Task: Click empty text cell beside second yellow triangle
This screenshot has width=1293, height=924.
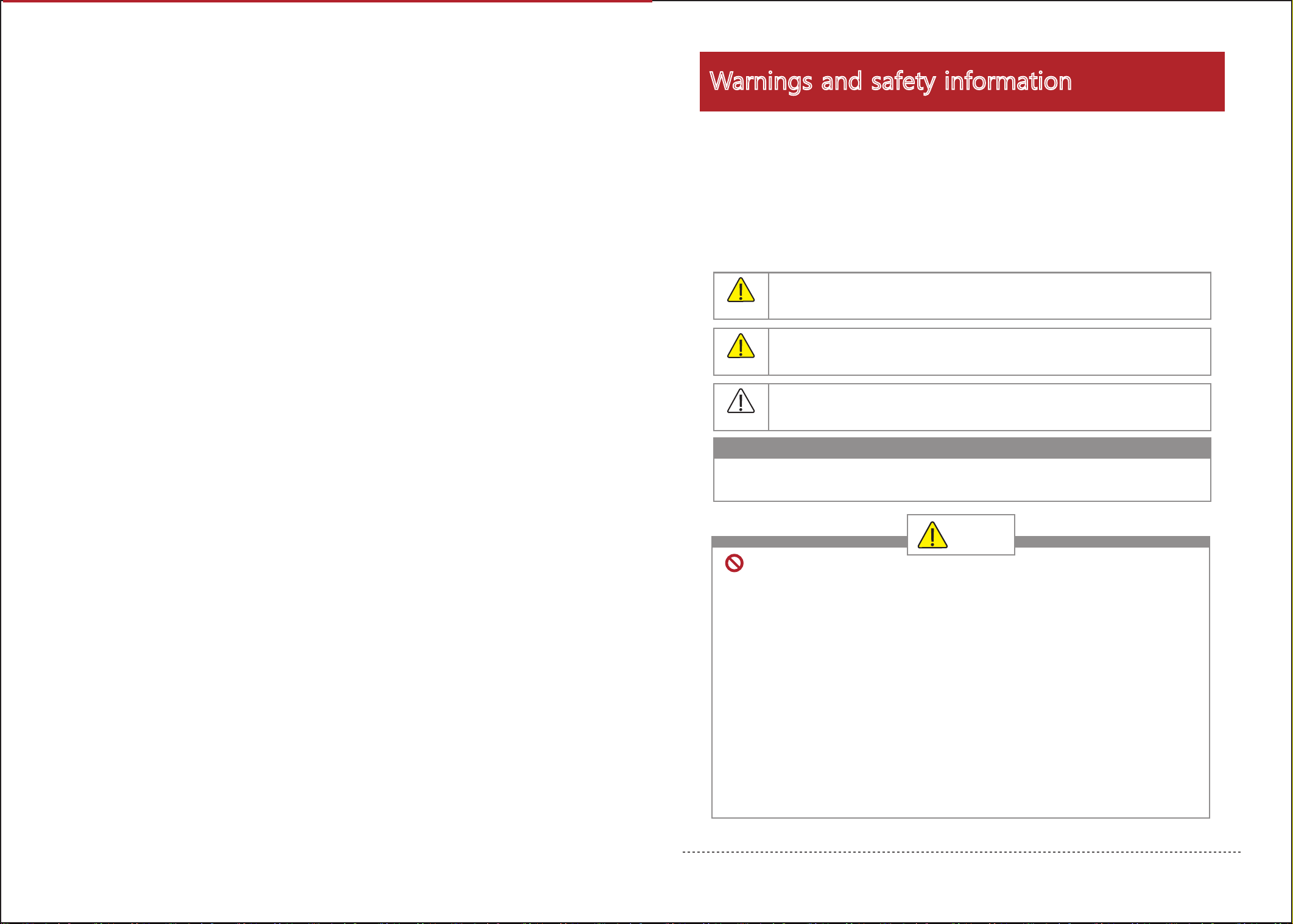Action: click(x=989, y=351)
